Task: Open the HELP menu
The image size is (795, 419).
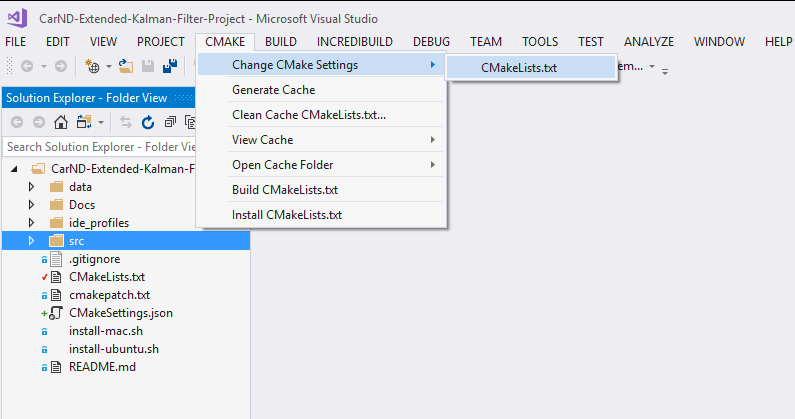Action: (x=778, y=42)
